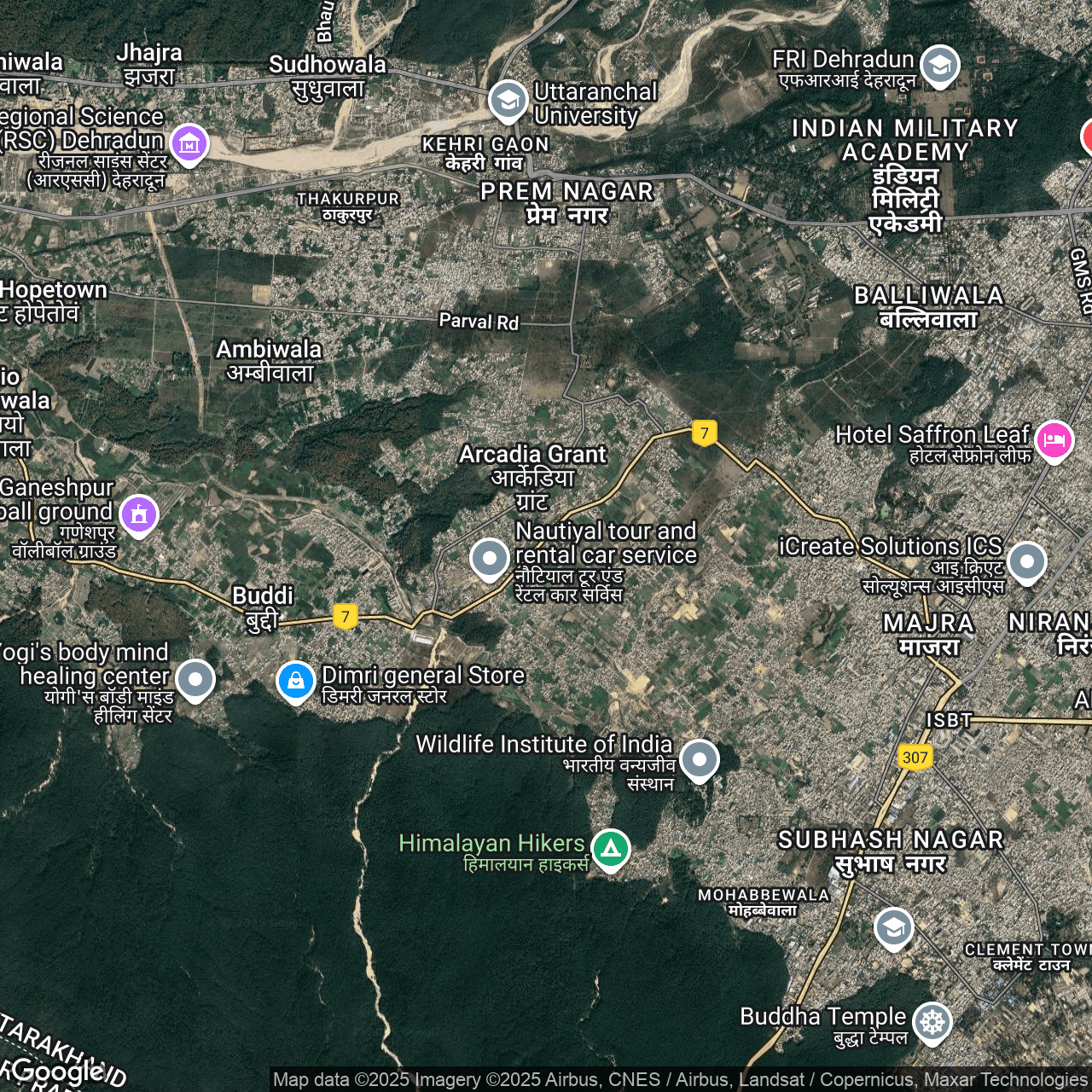Click the Arcadia Grant place label
Image resolution: width=1092 pixels, height=1092 pixels.
(x=532, y=455)
